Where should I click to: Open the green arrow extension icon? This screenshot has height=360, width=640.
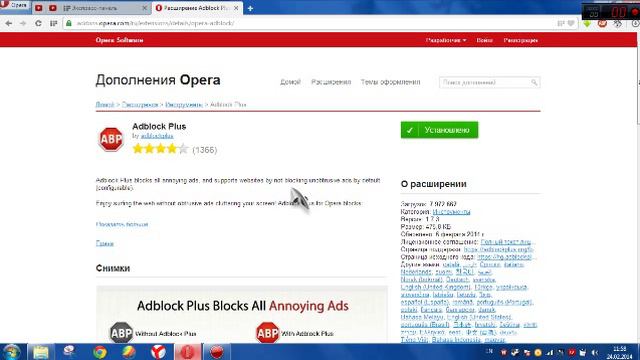tap(587, 24)
